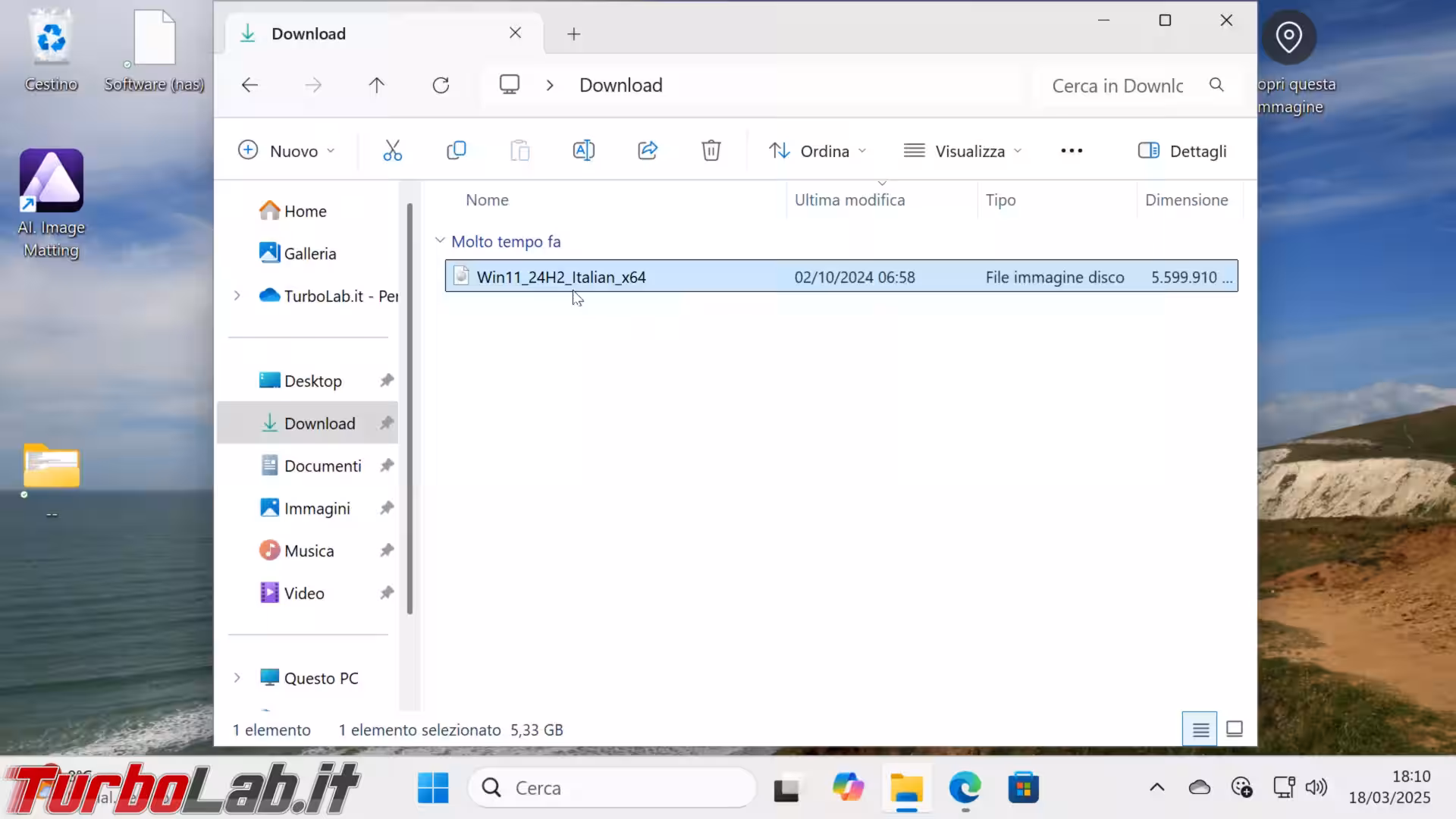Viewport: 1456px width, 819px height.
Task: Navigate back with the left arrow
Action: (x=249, y=85)
